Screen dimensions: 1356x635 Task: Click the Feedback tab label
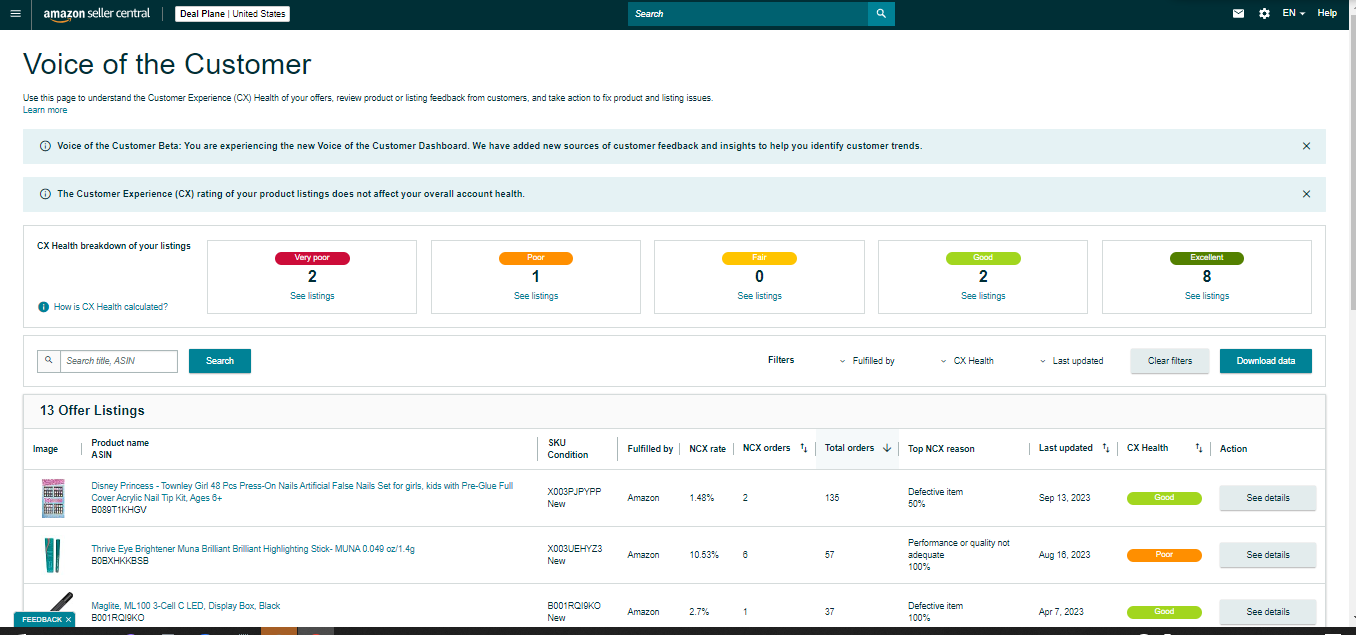(x=41, y=620)
